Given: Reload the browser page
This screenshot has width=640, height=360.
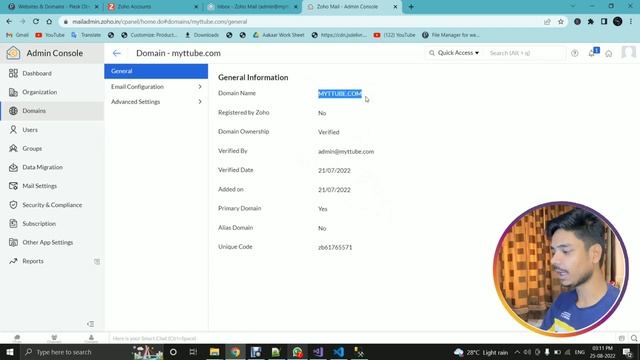Looking at the screenshot, I should (36, 22).
